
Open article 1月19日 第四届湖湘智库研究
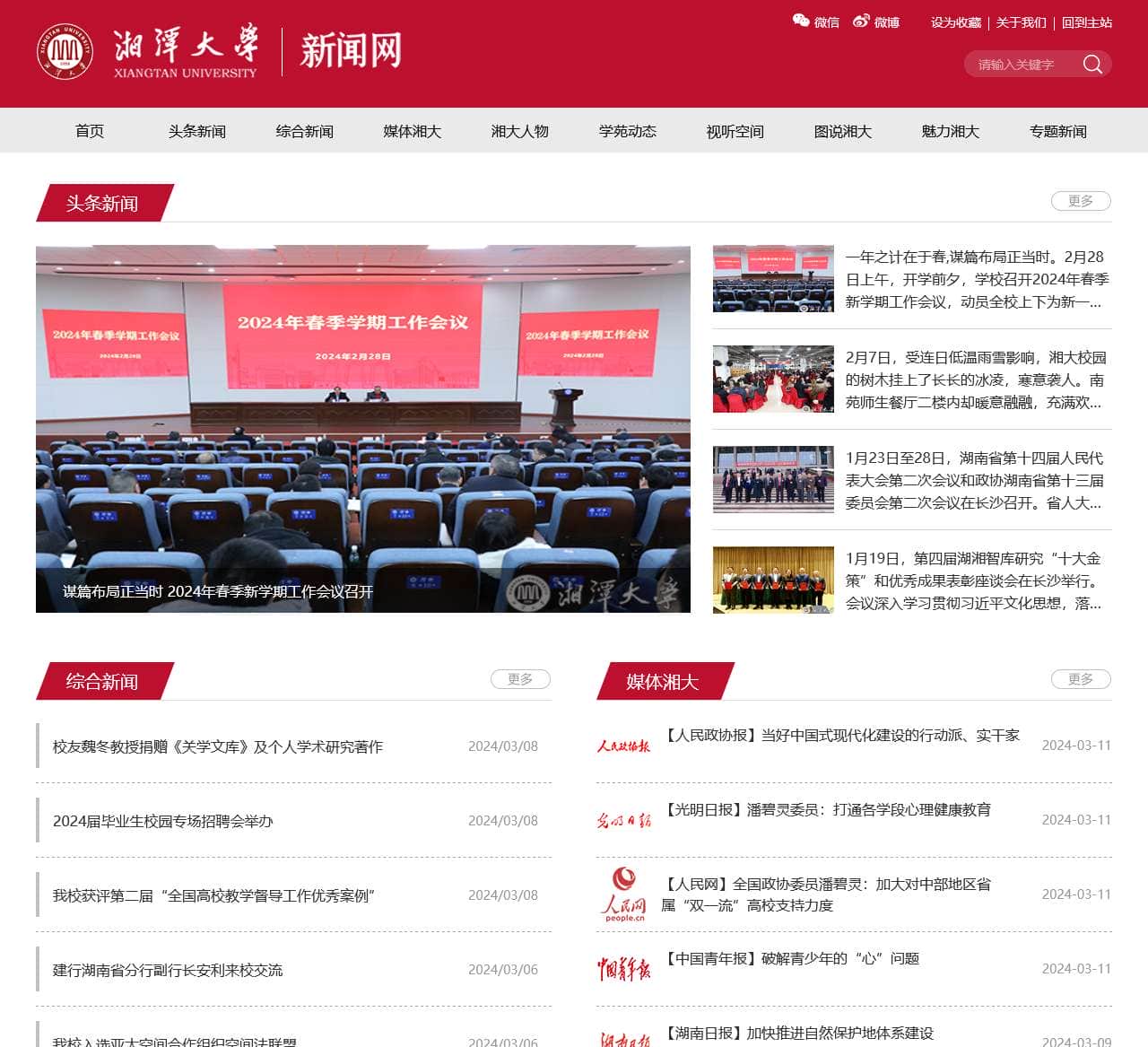pos(977,580)
